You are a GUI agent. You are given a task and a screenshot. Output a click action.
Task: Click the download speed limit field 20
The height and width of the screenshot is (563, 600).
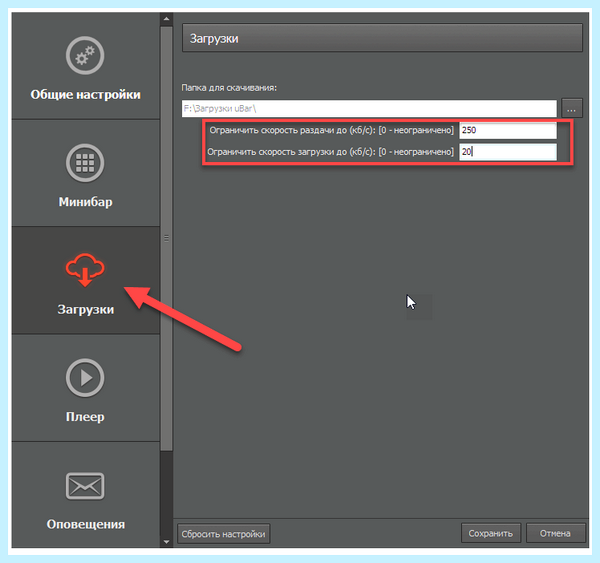coord(508,152)
